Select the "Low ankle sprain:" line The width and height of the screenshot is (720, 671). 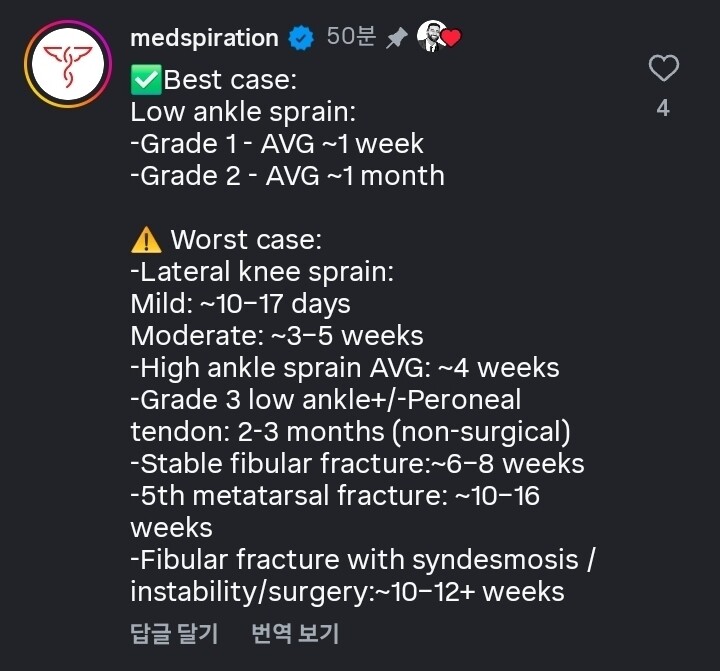(x=243, y=111)
